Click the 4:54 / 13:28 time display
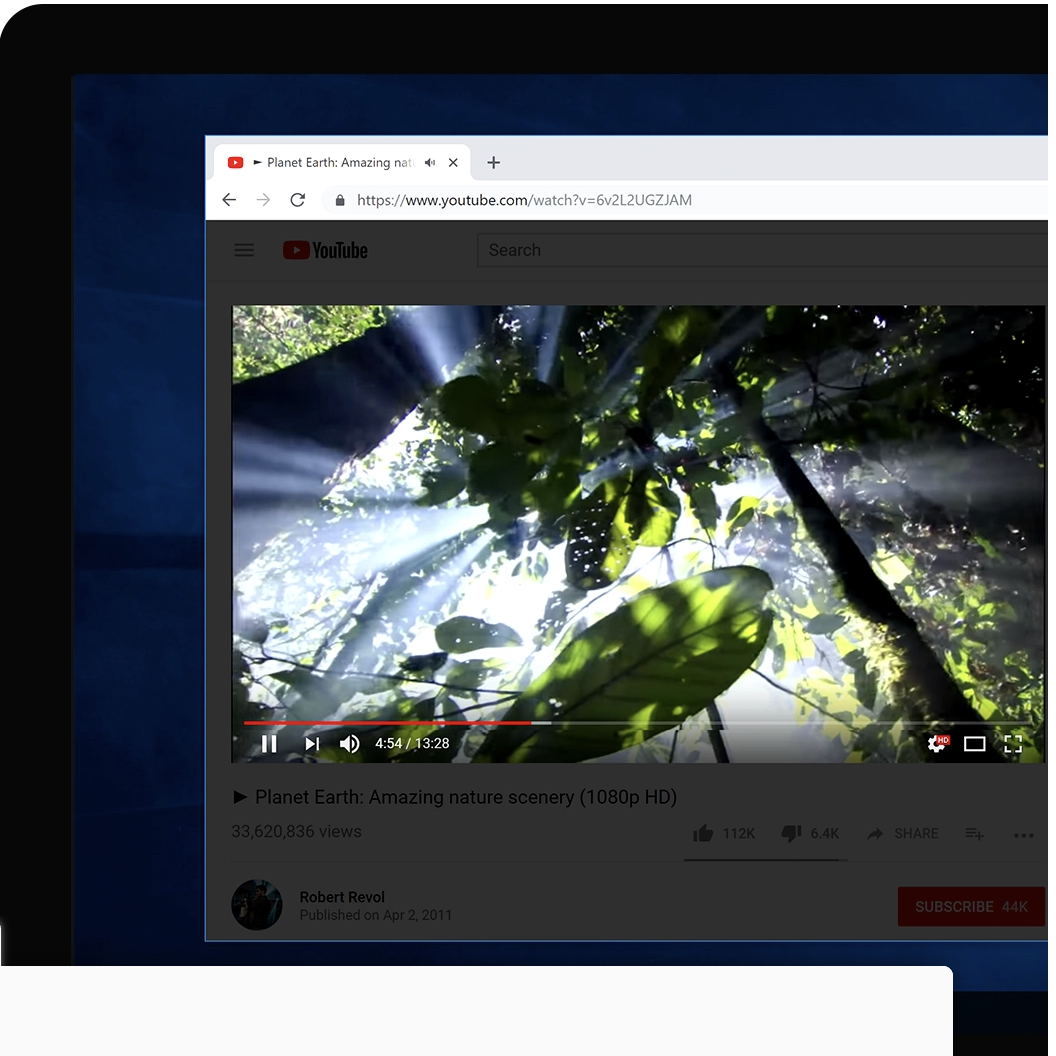This screenshot has width=1056, height=1056. 412,744
